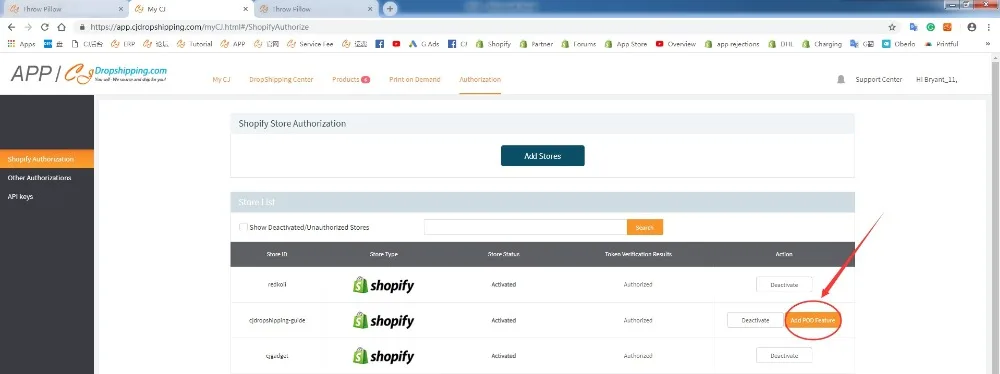
Task: Click the redkoil store ID text
Action: pyautogui.click(x=277, y=285)
